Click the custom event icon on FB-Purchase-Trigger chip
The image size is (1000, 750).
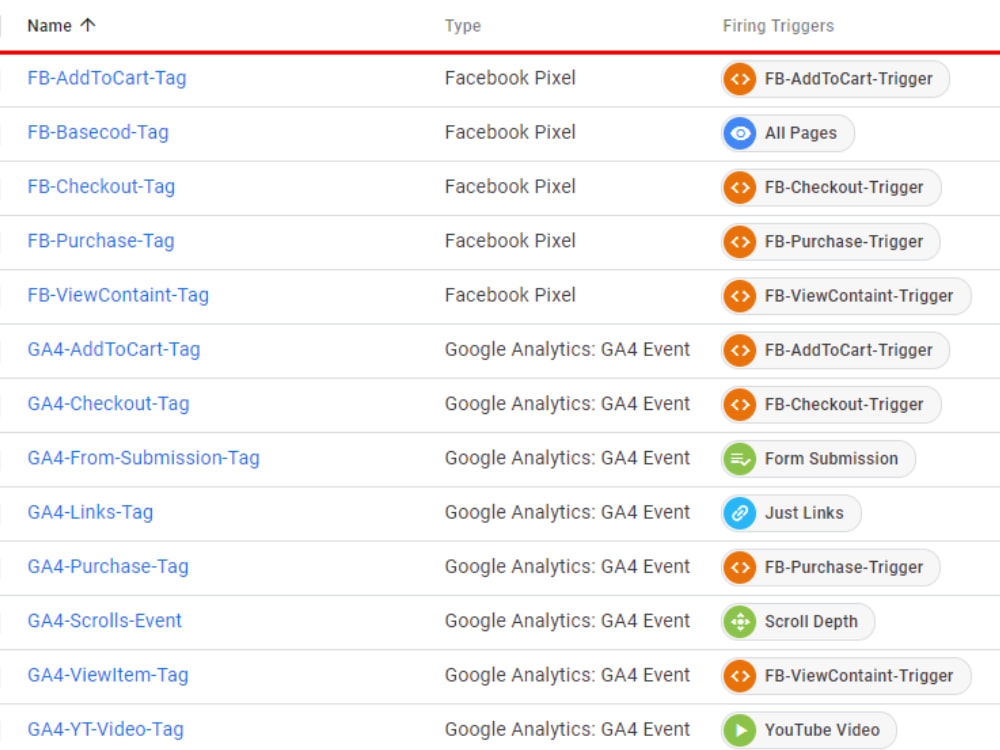(x=738, y=242)
